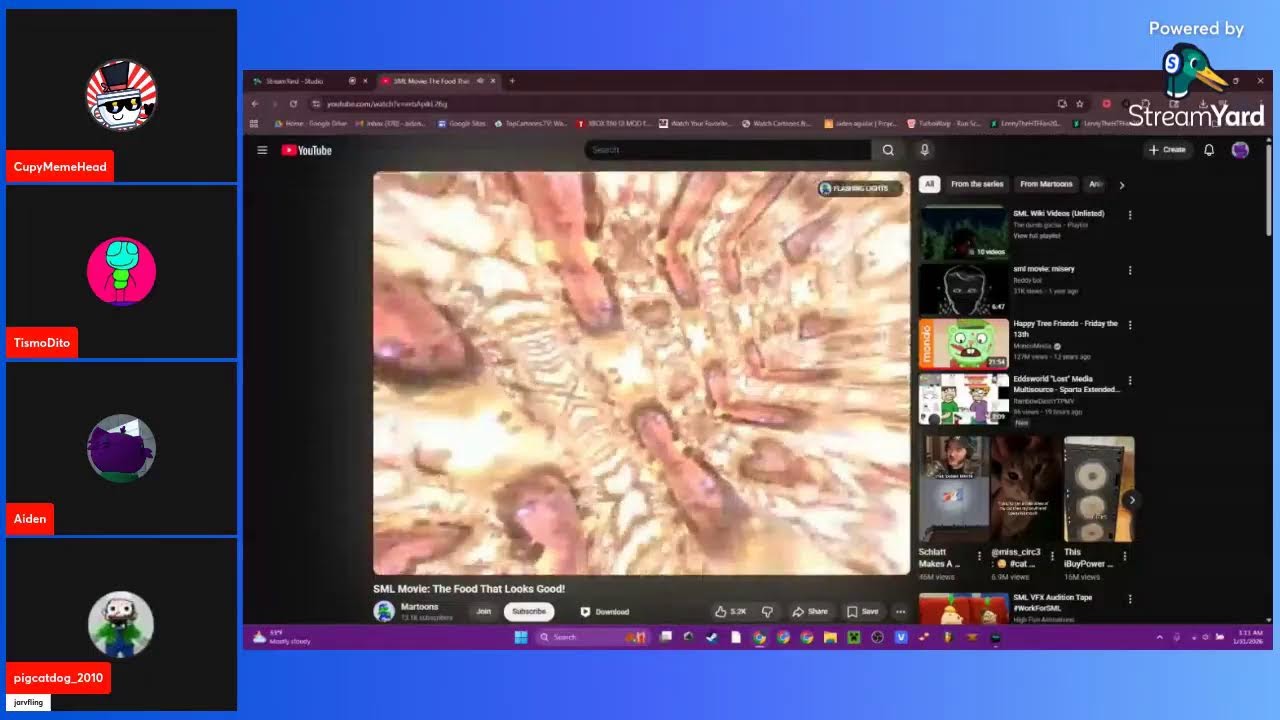1280x720 pixels.
Task: Open the more actions ellipsis under video
Action: click(x=900, y=611)
